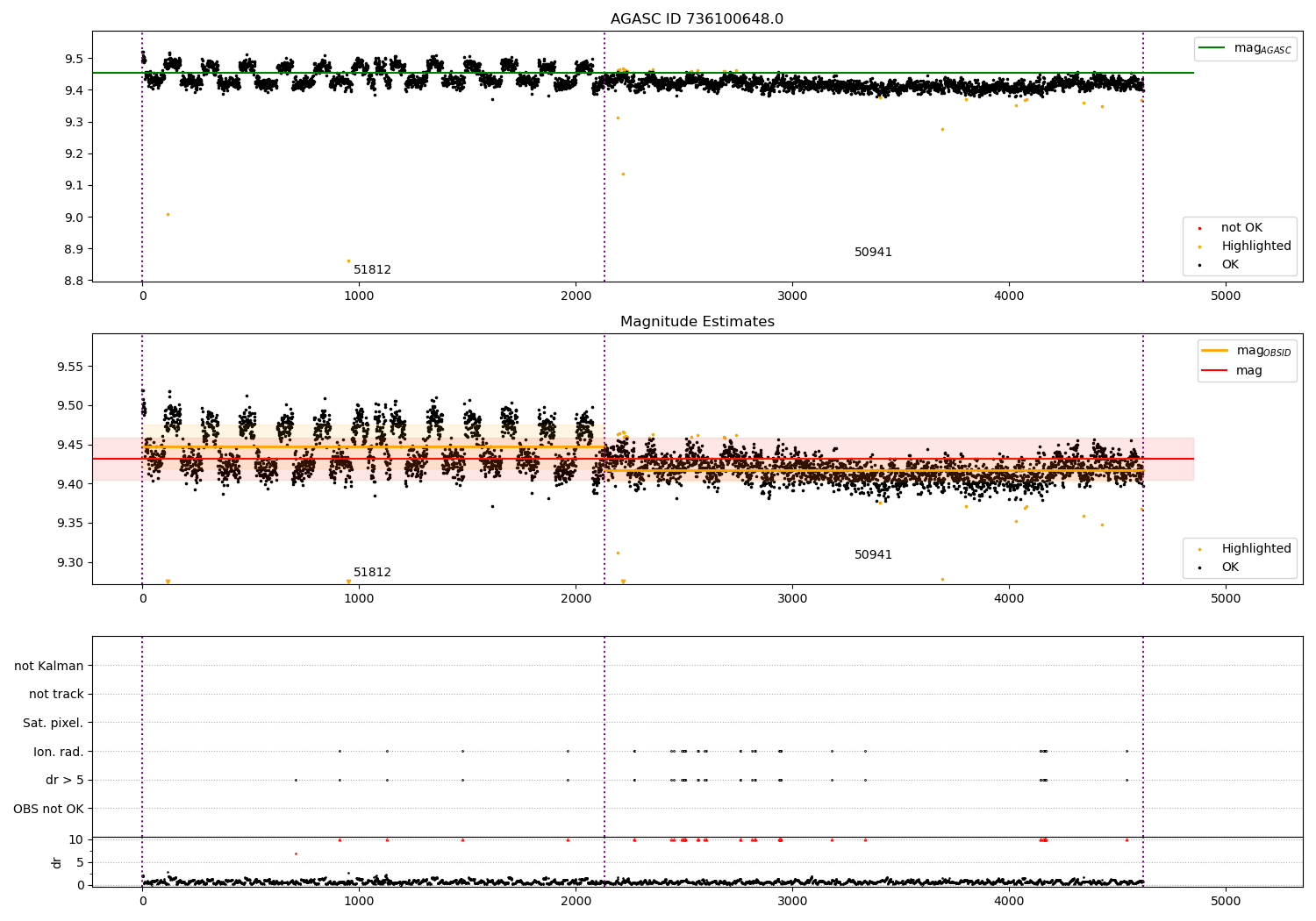
Task: Click the 50941 annotation in the top plot
Action: click(873, 253)
